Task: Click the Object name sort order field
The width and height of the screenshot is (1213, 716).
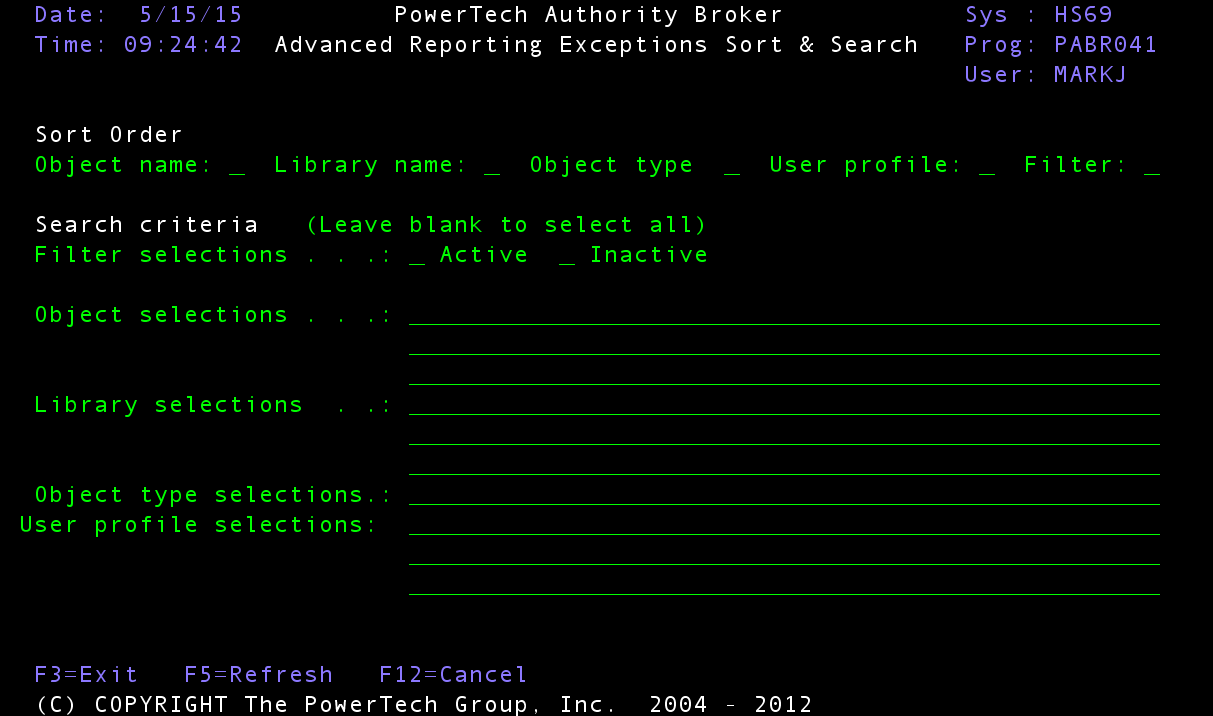Action: coord(237,166)
